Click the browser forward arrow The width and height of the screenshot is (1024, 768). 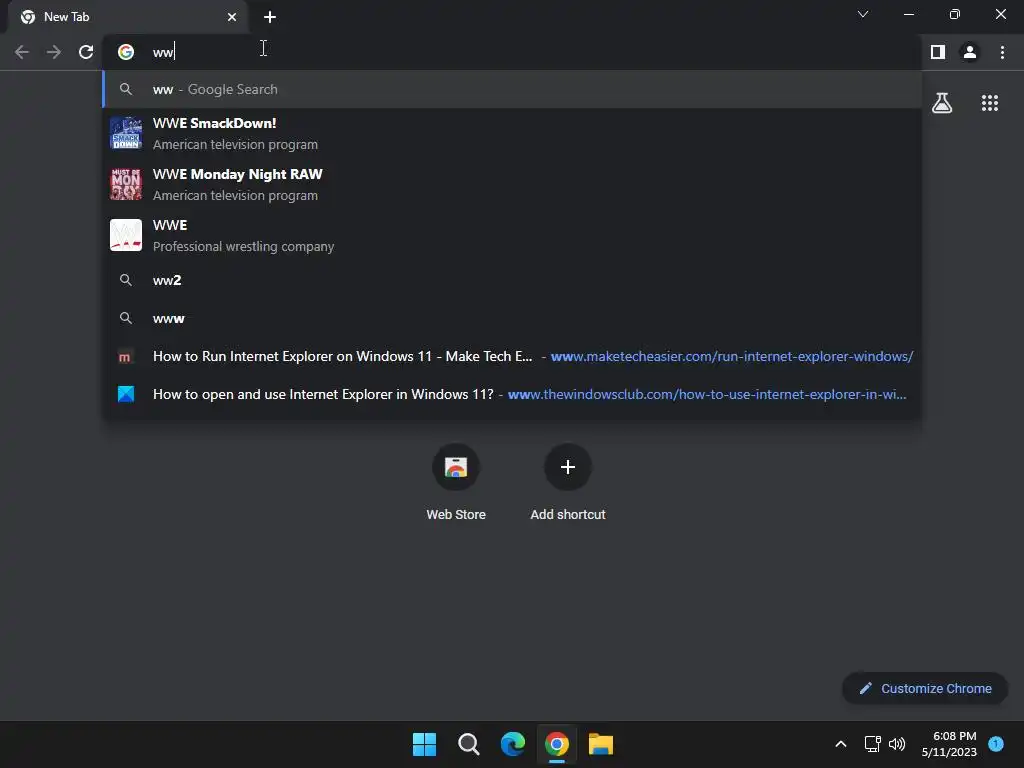click(54, 52)
